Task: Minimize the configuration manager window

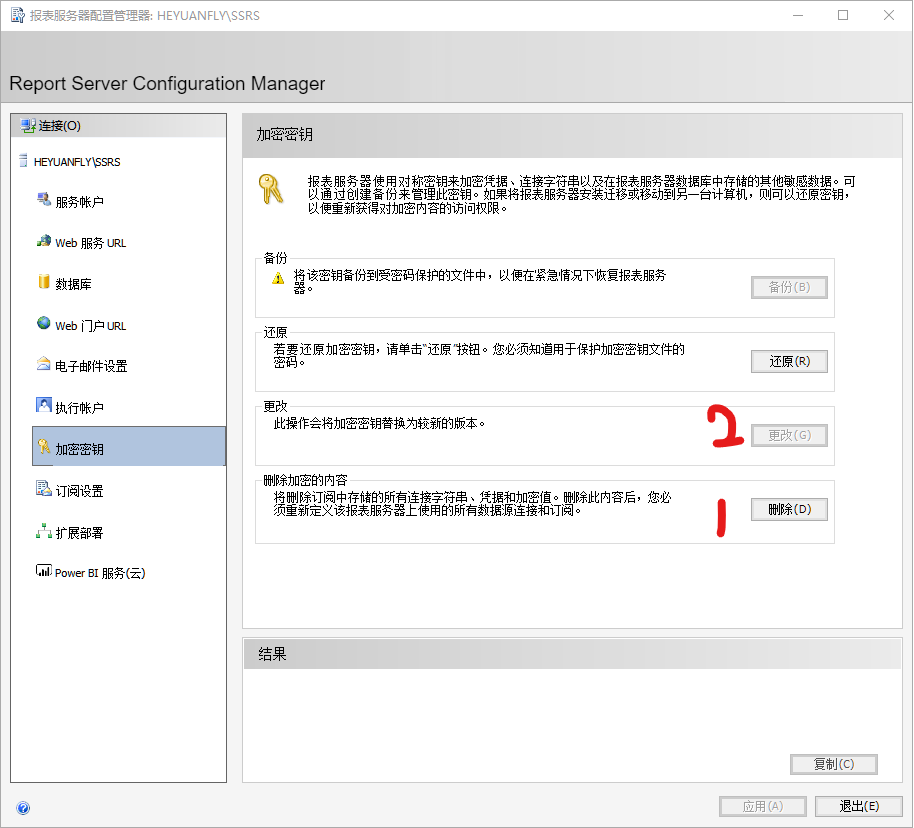Action: (x=798, y=15)
